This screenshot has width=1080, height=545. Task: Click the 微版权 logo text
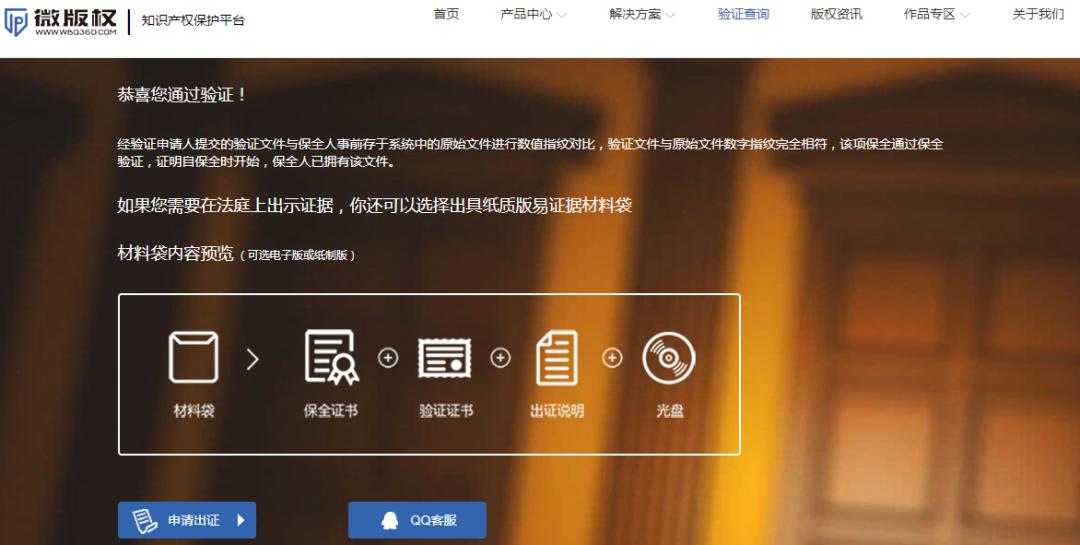click(75, 18)
